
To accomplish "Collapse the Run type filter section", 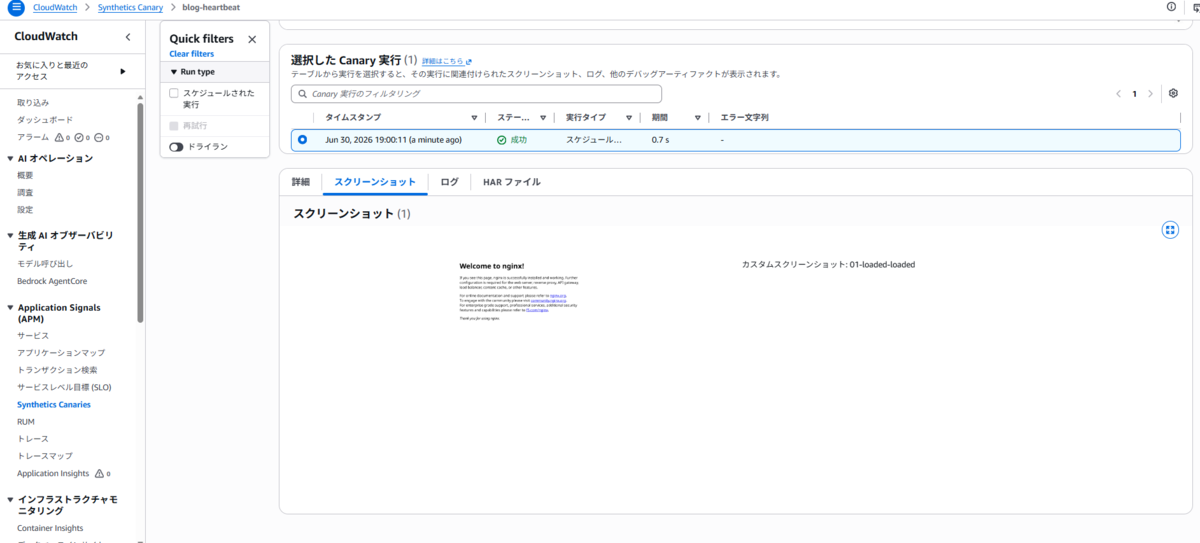I will [173, 72].
